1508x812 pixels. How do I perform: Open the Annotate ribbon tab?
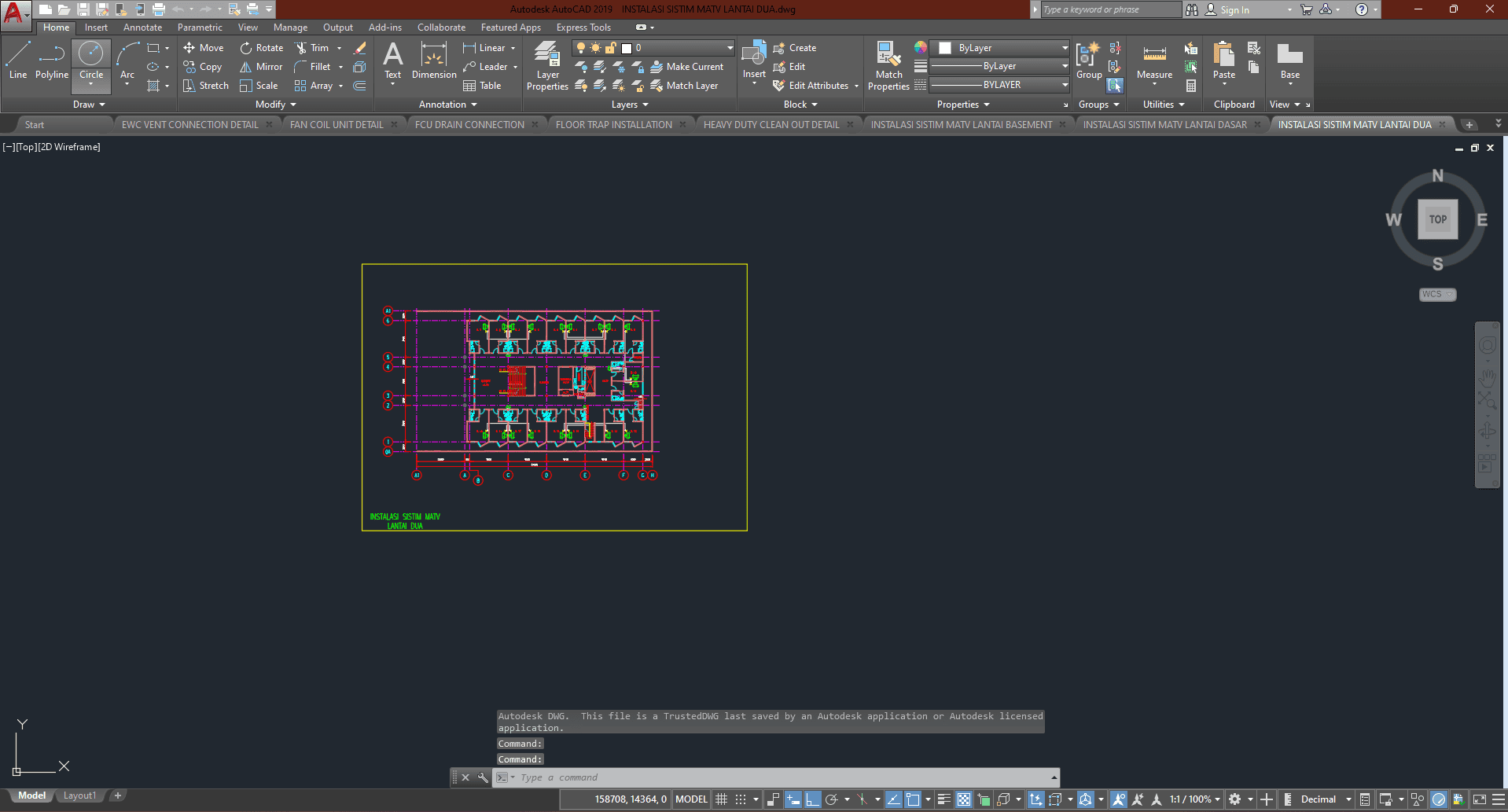(x=142, y=28)
